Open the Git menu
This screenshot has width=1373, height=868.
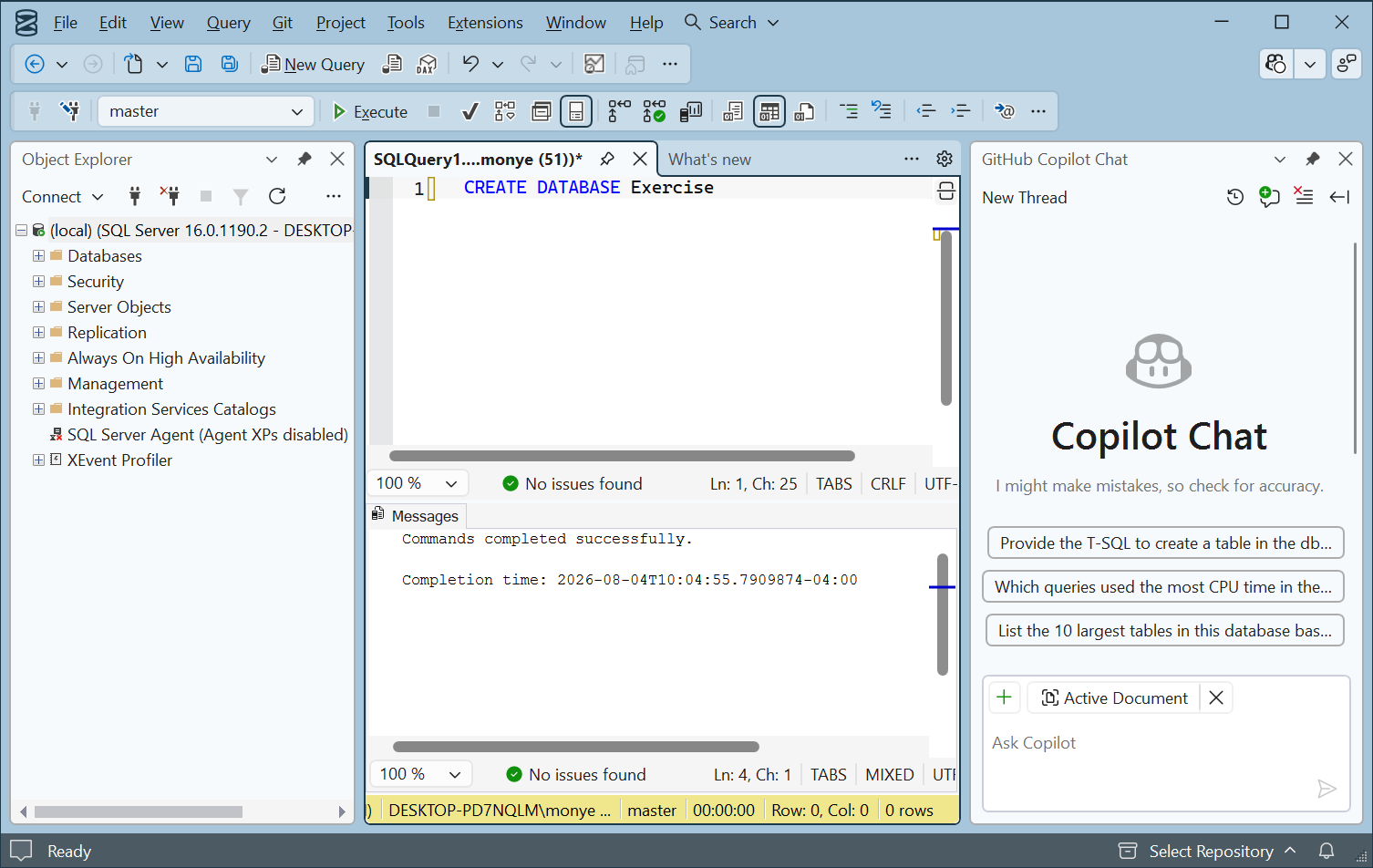283,23
